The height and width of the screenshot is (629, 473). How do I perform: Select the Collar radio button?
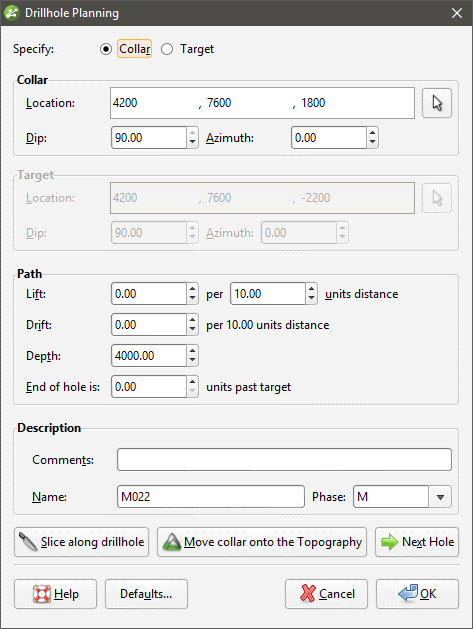tap(106, 49)
